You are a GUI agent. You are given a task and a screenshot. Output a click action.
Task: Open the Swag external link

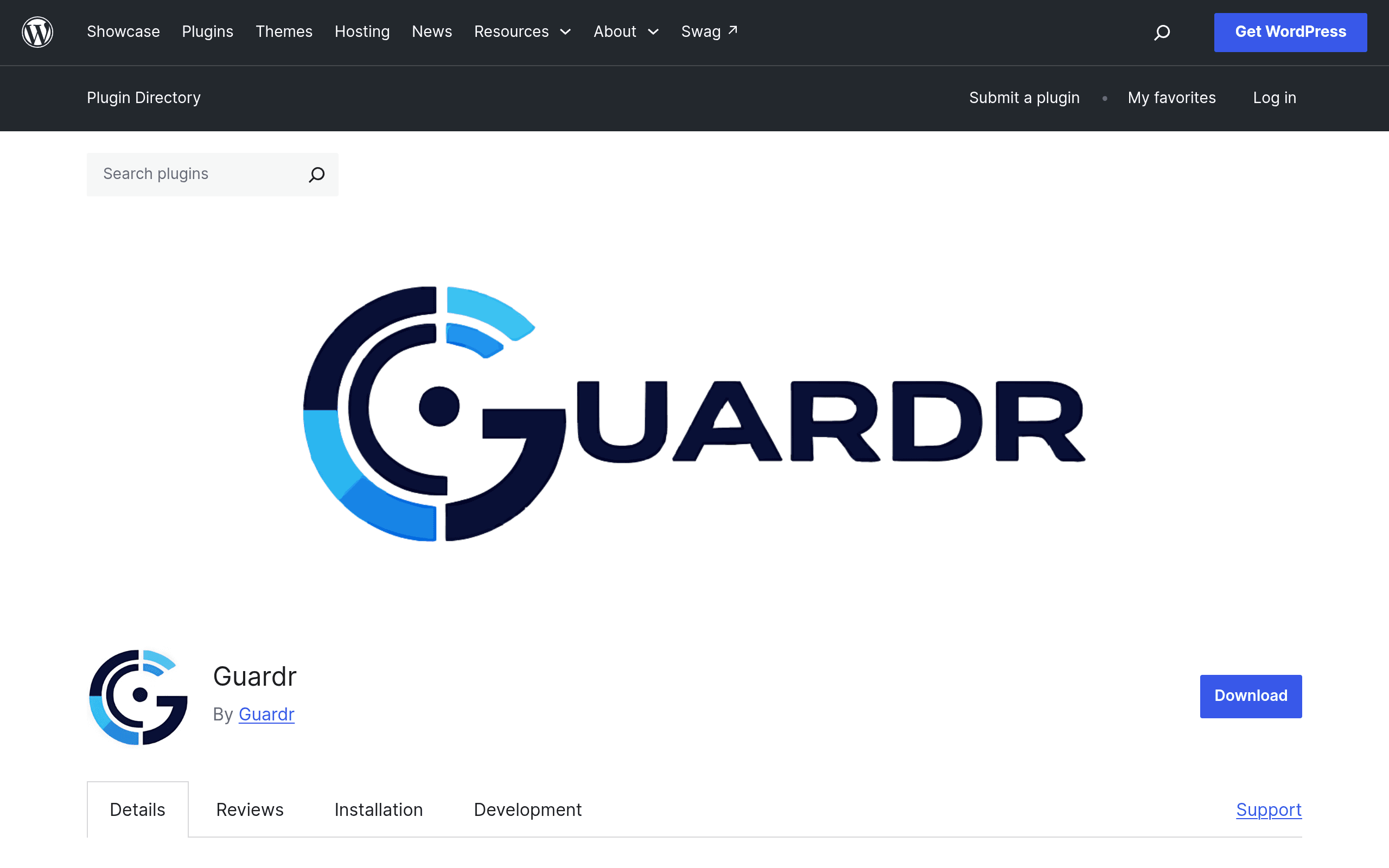pos(709,31)
